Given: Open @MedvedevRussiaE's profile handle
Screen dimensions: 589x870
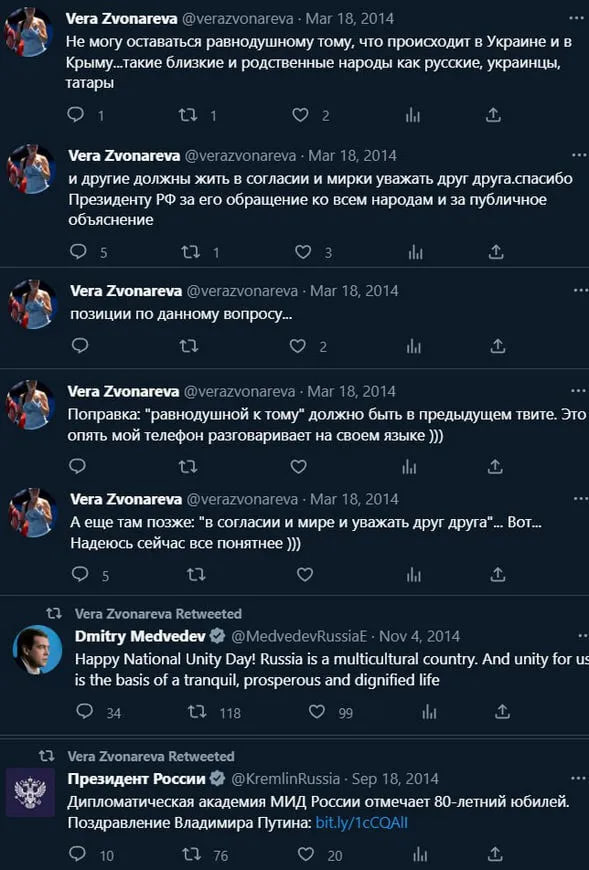Looking at the screenshot, I should [300, 635].
